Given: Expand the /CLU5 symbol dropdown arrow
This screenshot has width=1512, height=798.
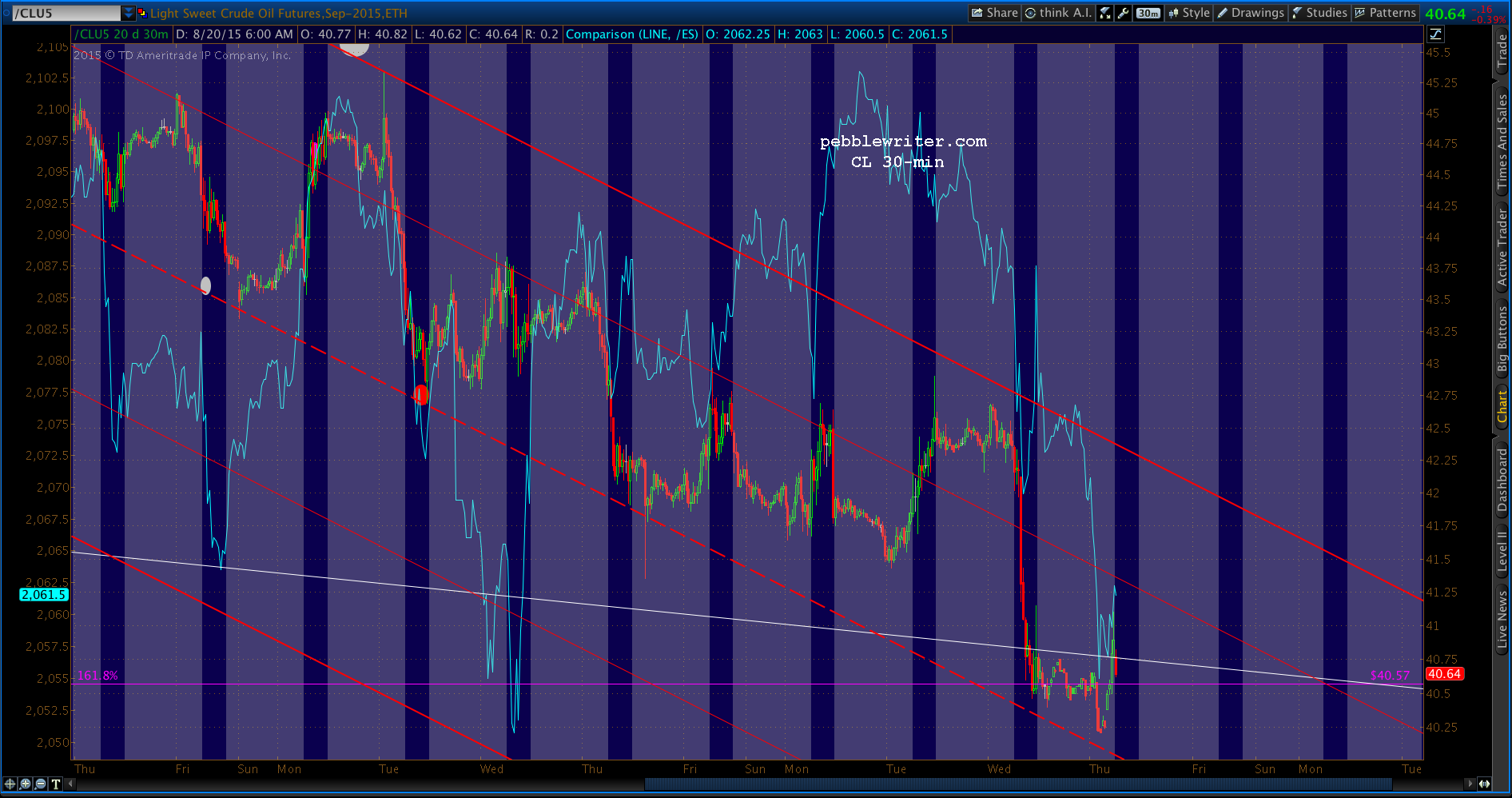Looking at the screenshot, I should pyautogui.click(x=129, y=13).
